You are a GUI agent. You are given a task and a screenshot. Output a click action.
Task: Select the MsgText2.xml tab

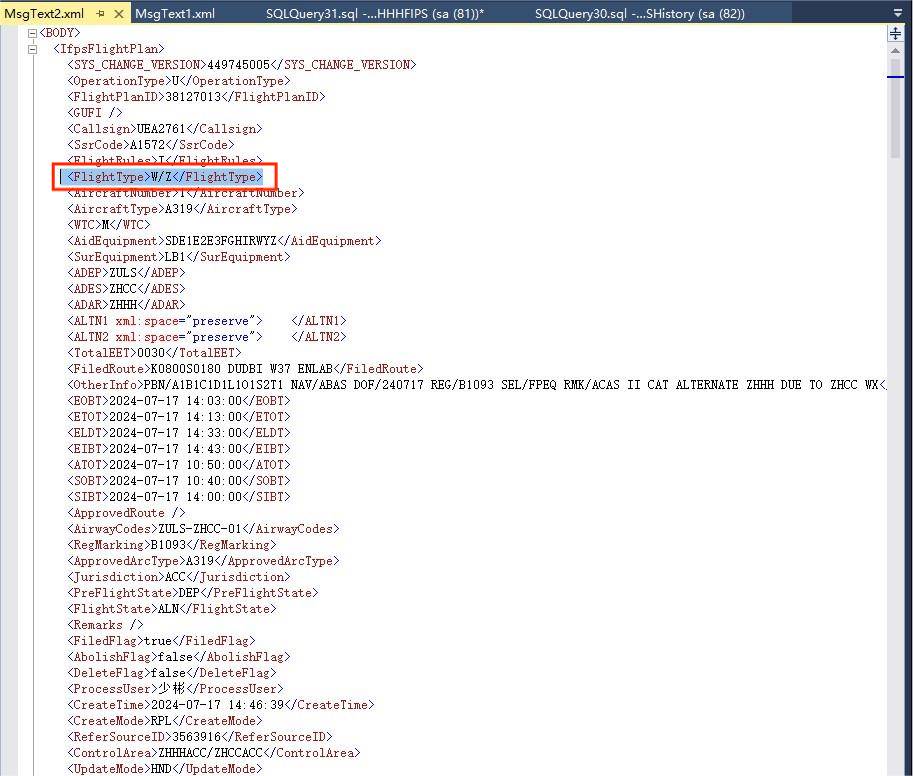[44, 13]
